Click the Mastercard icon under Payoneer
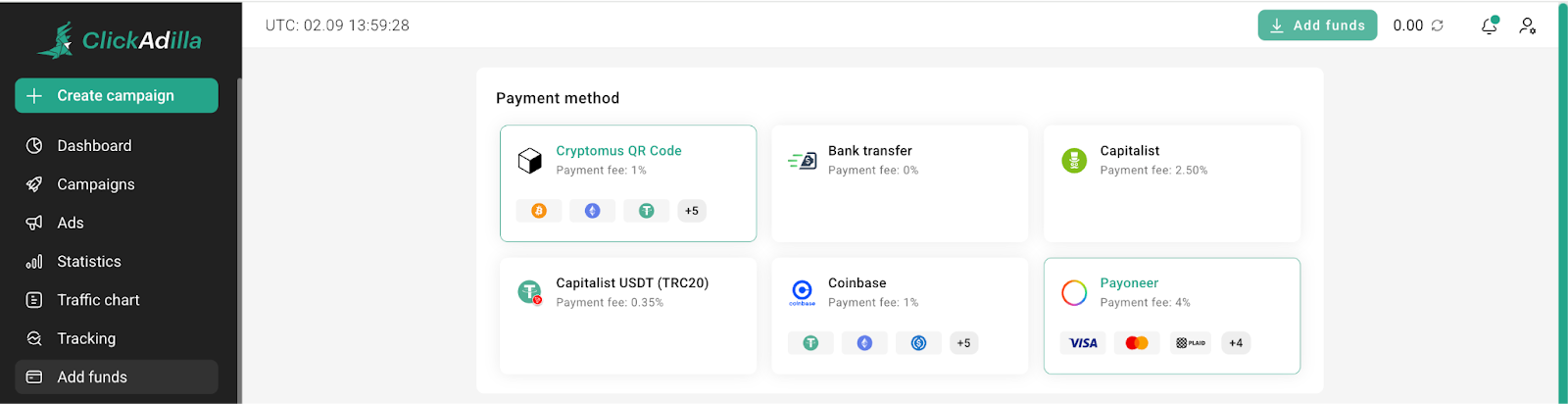Screen dimensions: 1568x404 tap(1137, 343)
